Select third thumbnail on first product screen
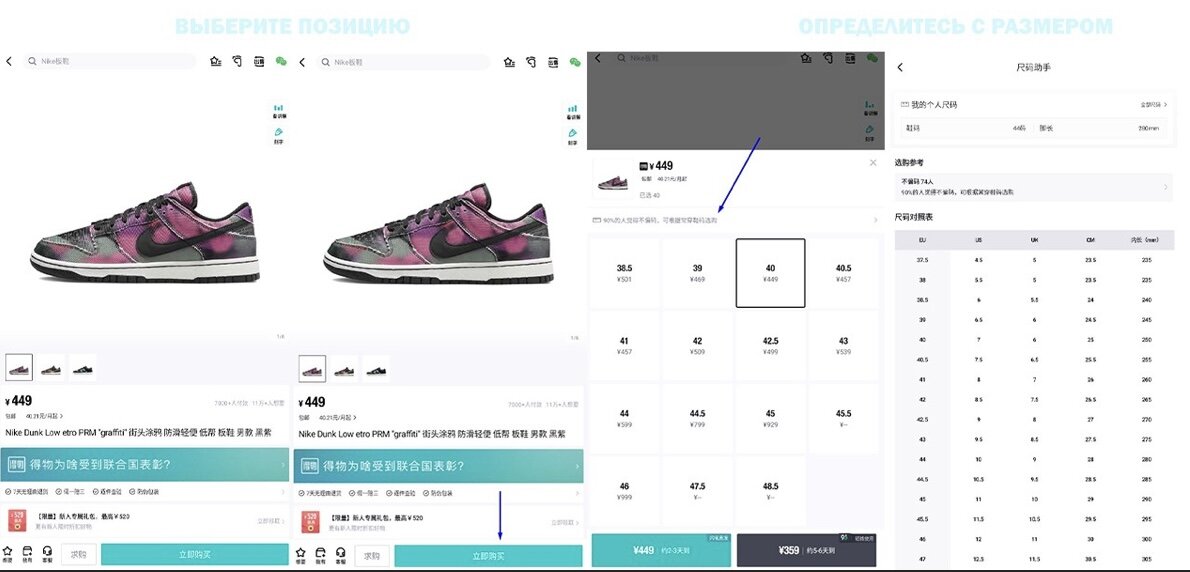The image size is (1190, 572). [x=82, y=369]
